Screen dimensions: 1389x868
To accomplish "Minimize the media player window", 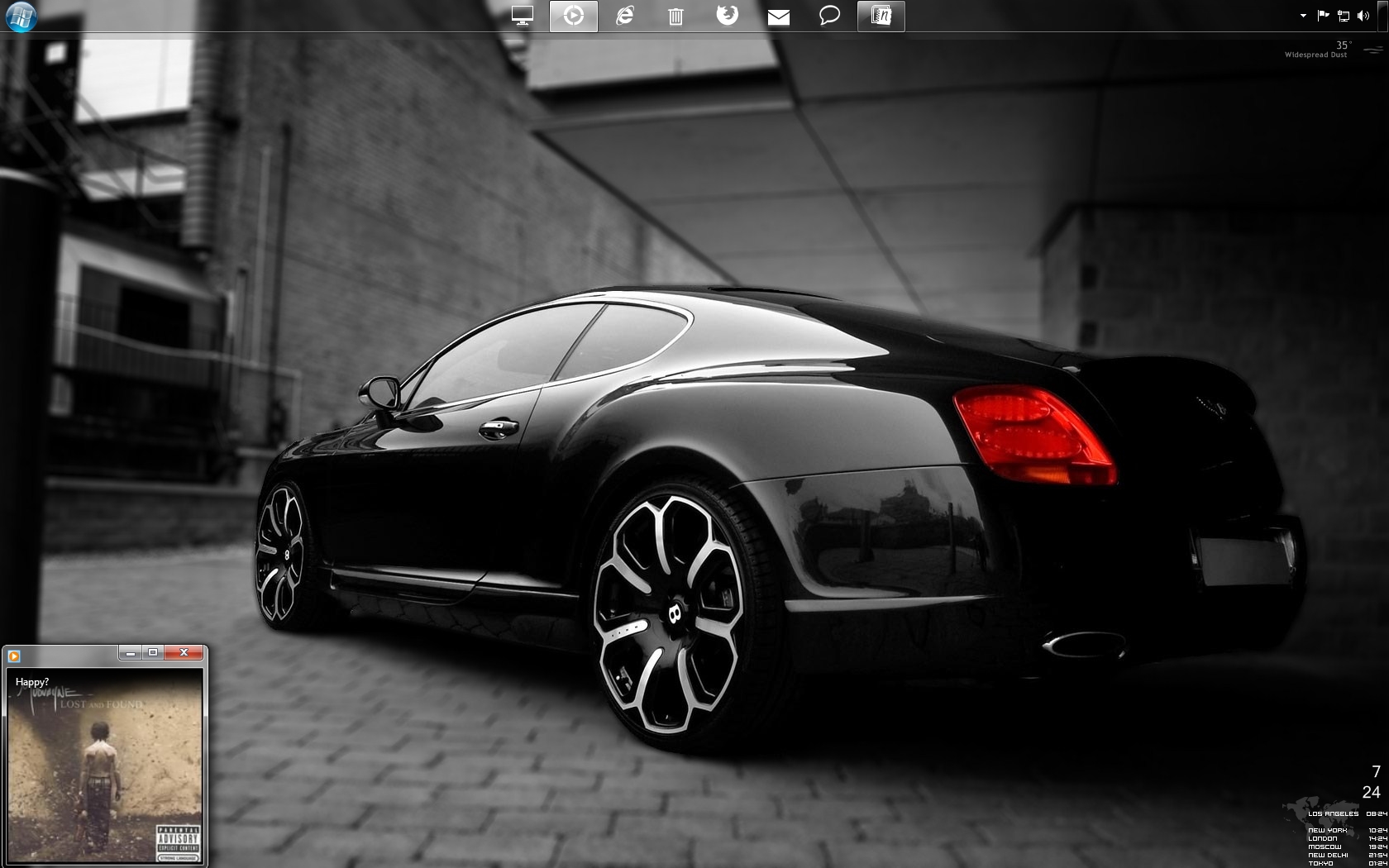I will point(130,653).
